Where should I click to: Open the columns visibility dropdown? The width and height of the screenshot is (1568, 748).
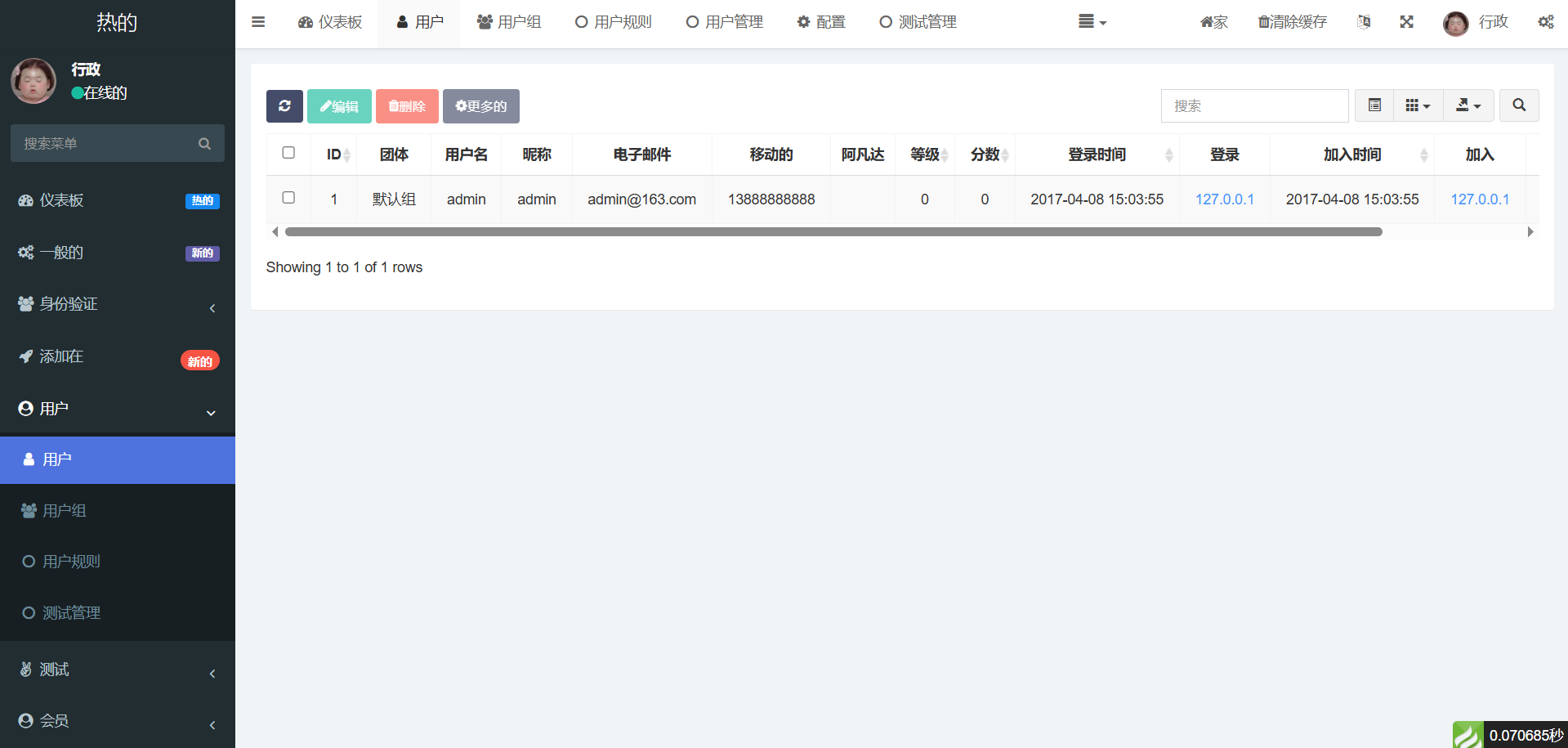coord(1418,105)
